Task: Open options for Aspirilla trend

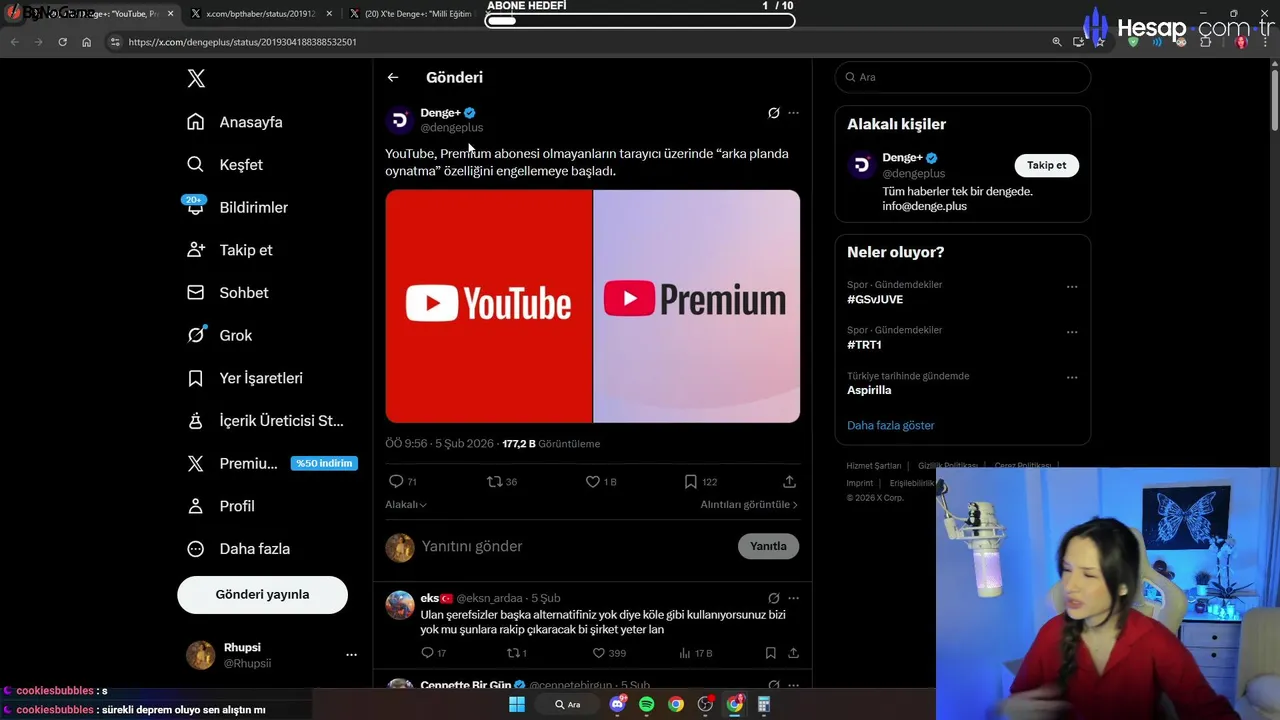Action: [x=1072, y=378]
